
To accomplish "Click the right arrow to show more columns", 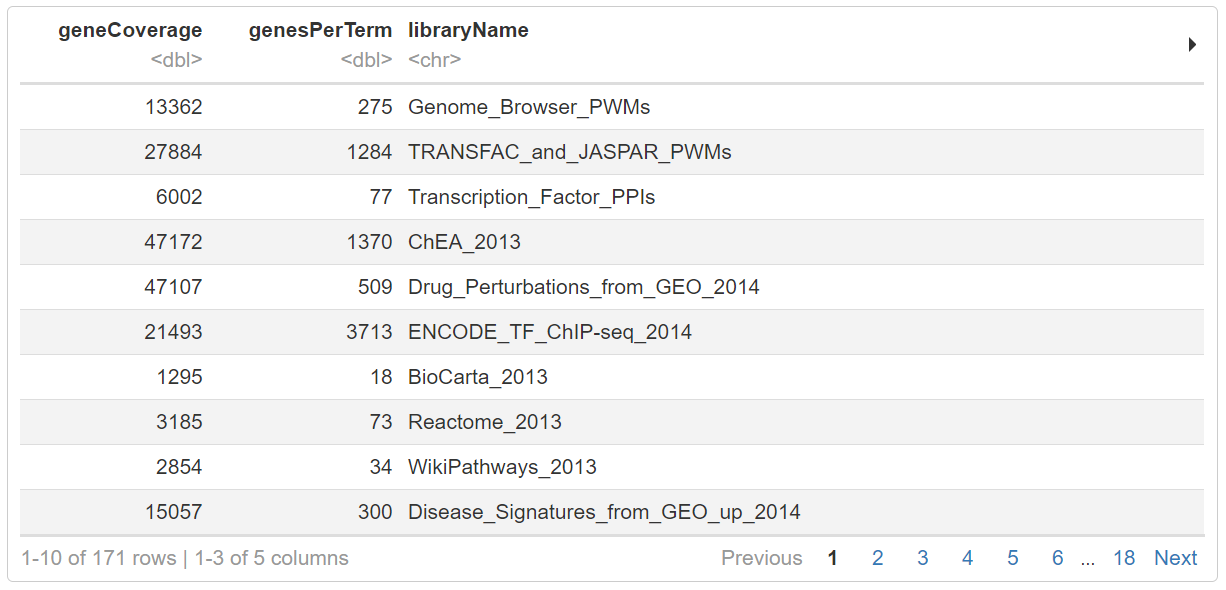I will pos(1192,45).
